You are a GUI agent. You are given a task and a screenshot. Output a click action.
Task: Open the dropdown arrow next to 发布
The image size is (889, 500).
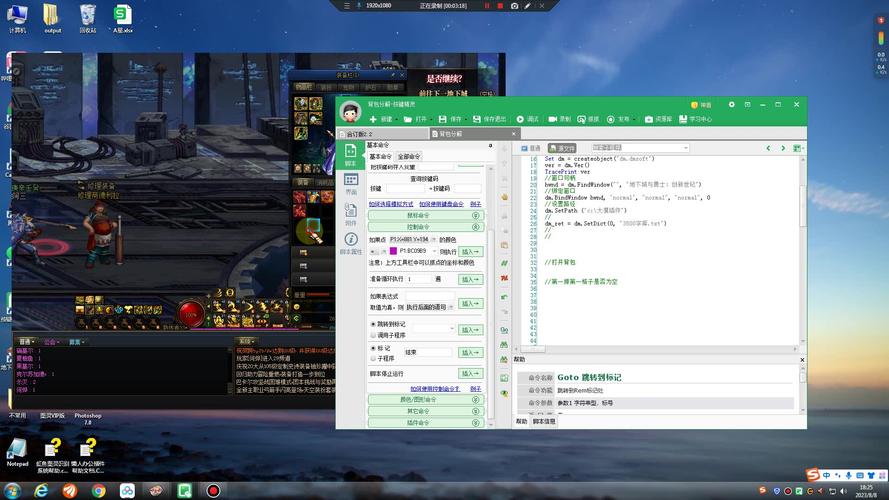(632, 120)
